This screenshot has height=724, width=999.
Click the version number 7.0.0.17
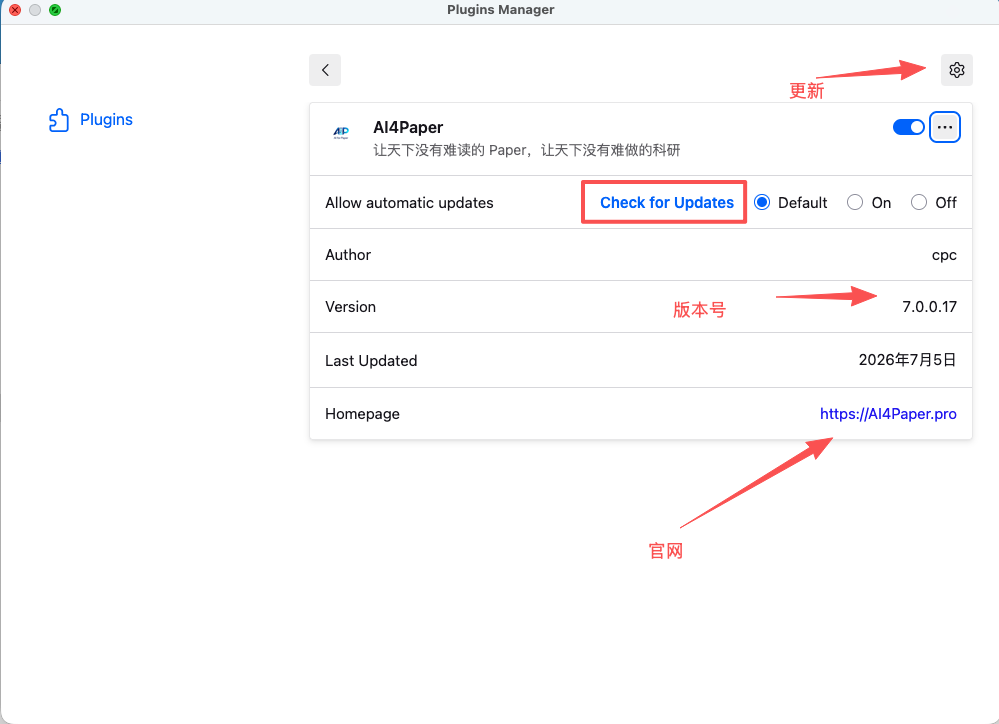[x=930, y=307]
